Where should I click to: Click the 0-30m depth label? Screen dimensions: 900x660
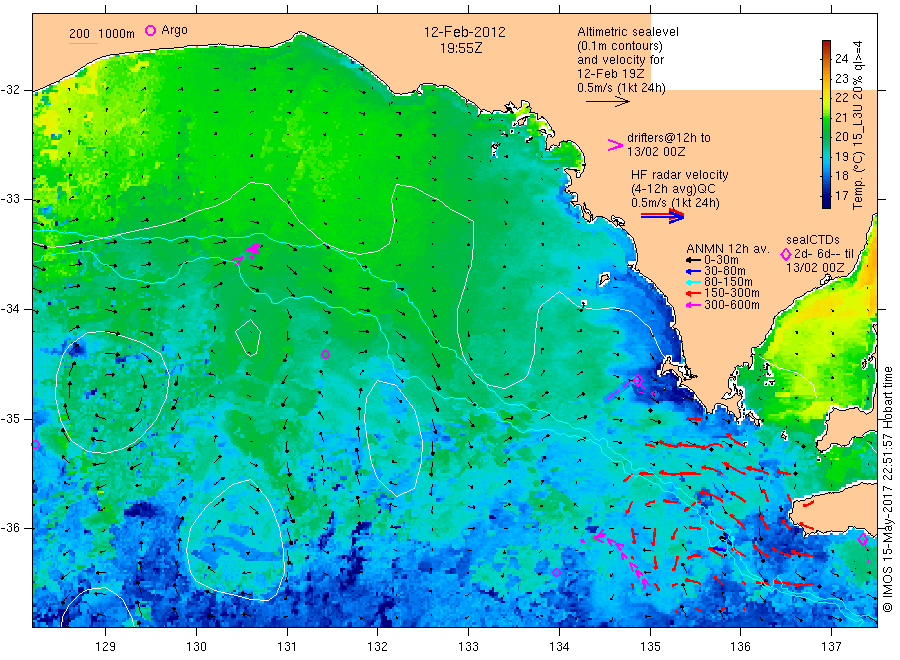tap(721, 260)
